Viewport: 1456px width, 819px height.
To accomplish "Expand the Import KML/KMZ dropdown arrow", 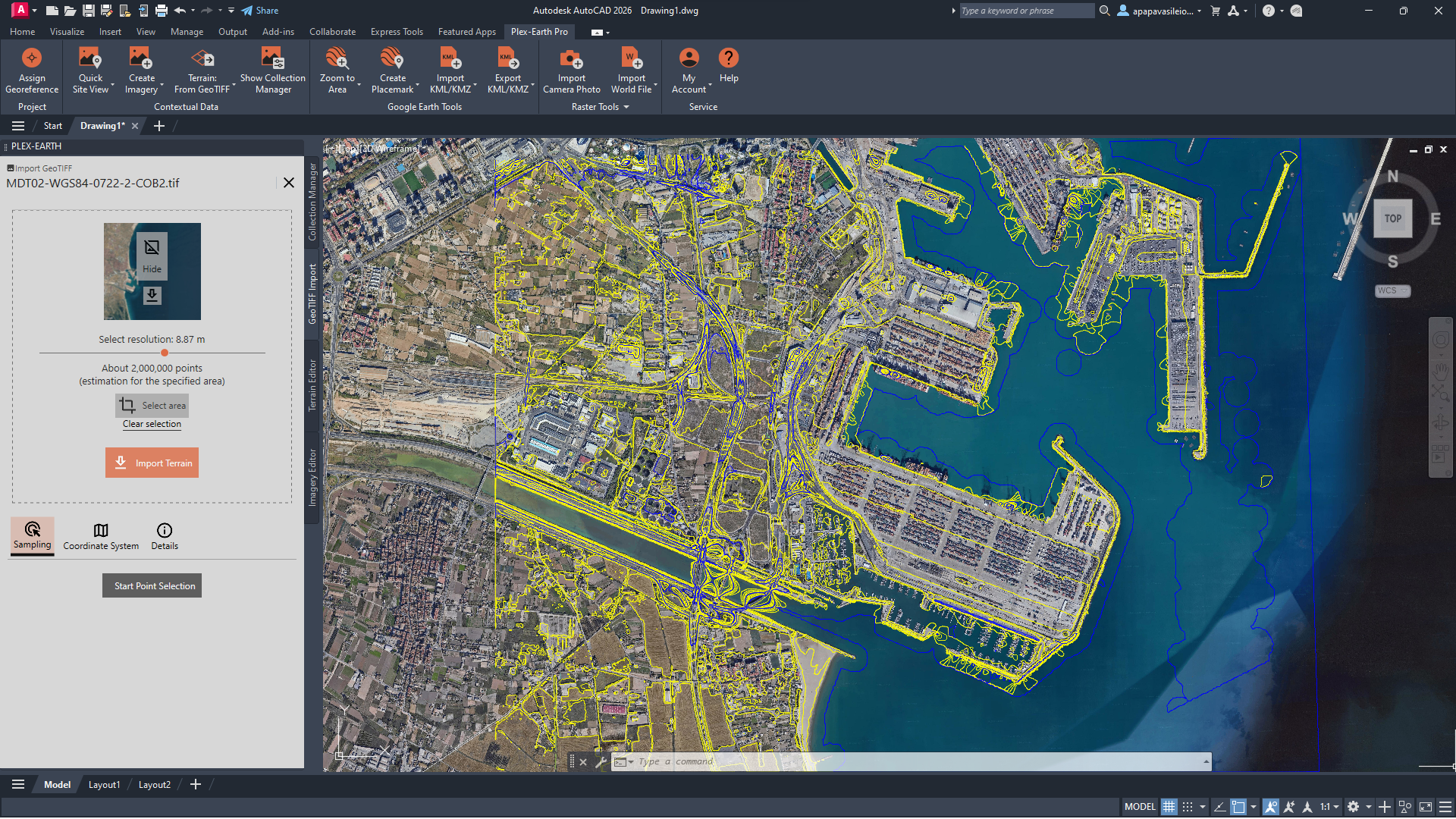I will (475, 86).
